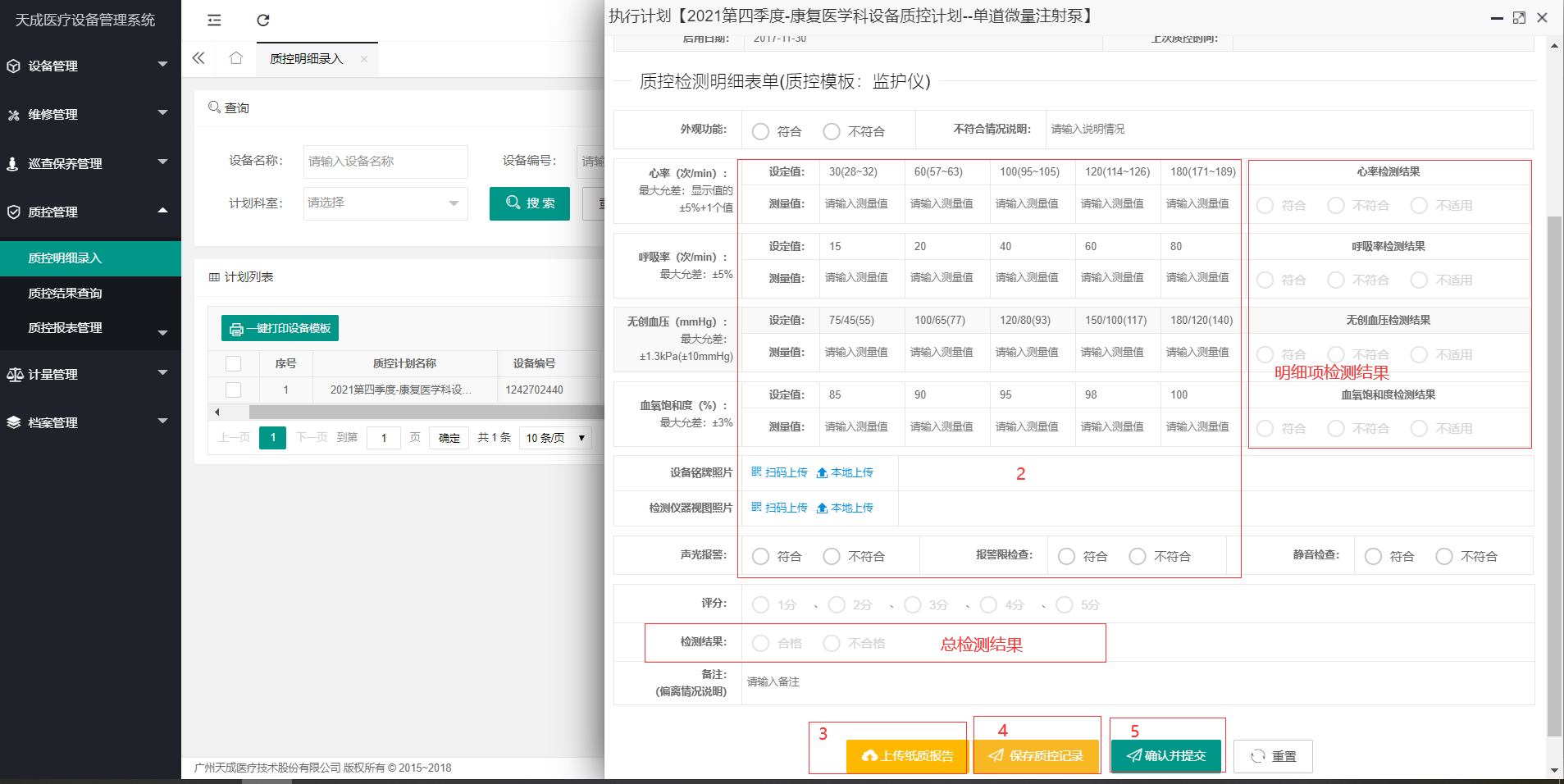This screenshot has height=784, width=1564.
Task: Click the 不符合情况说明 input field
Action: tap(1289, 130)
